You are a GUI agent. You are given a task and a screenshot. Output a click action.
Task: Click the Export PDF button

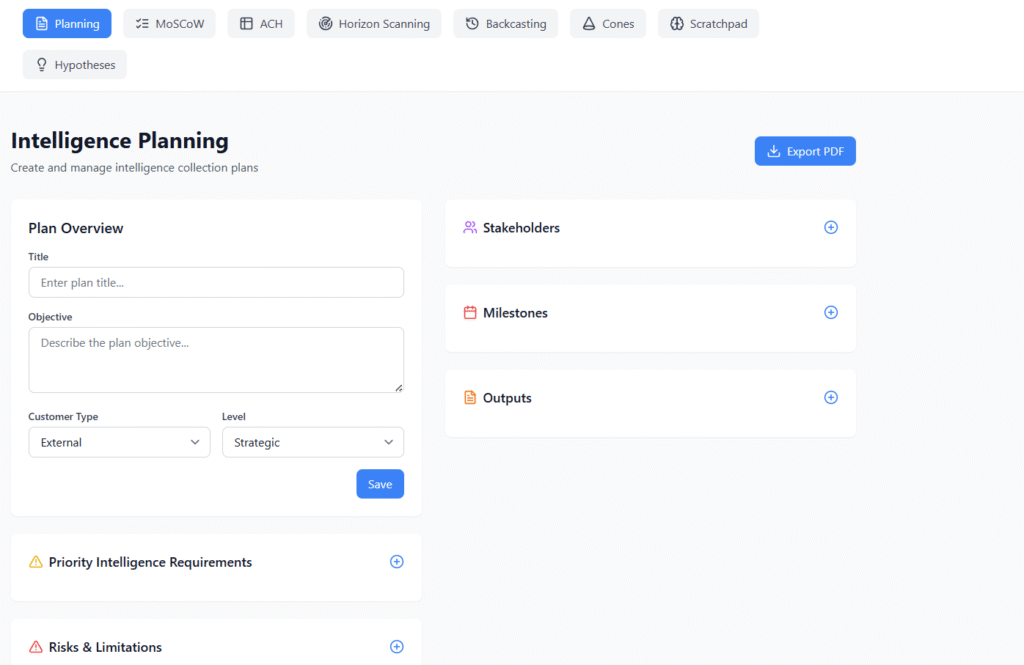coord(805,151)
